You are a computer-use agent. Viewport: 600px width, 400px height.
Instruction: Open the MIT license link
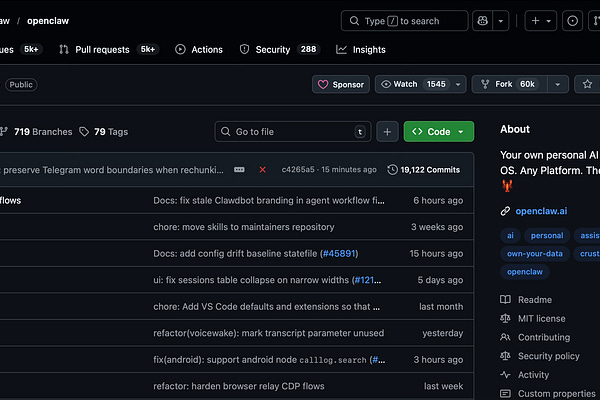pyautogui.click(x=541, y=318)
